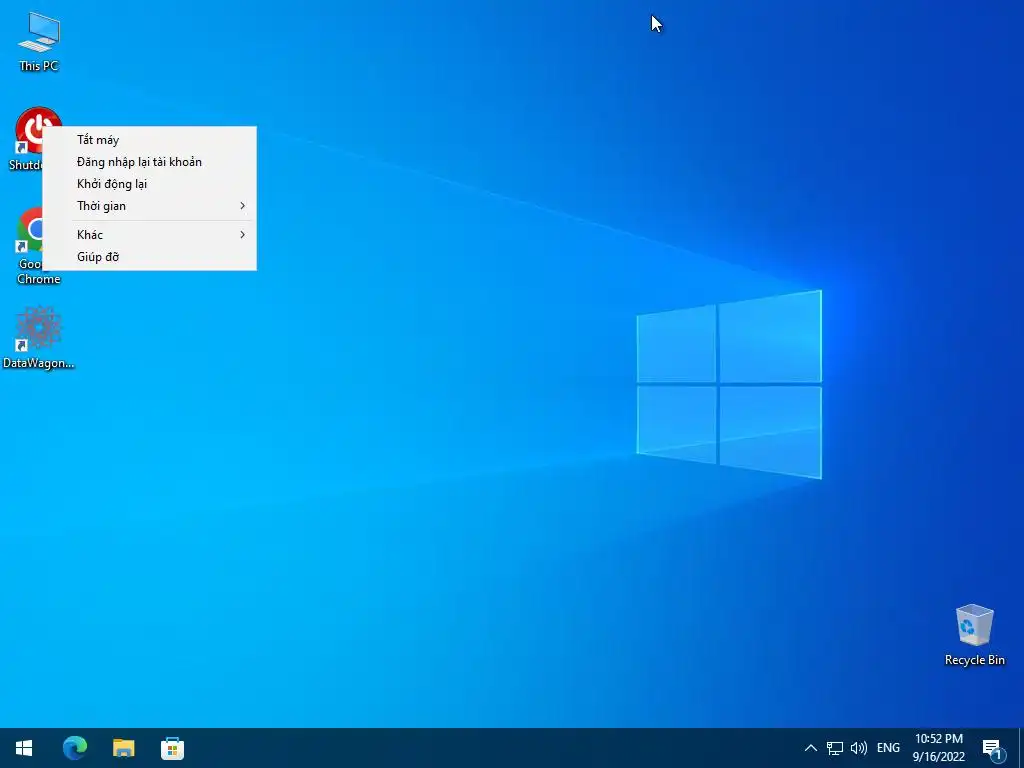Expand the arrow next to Khác
Screen dimensions: 1024x768
(242, 234)
